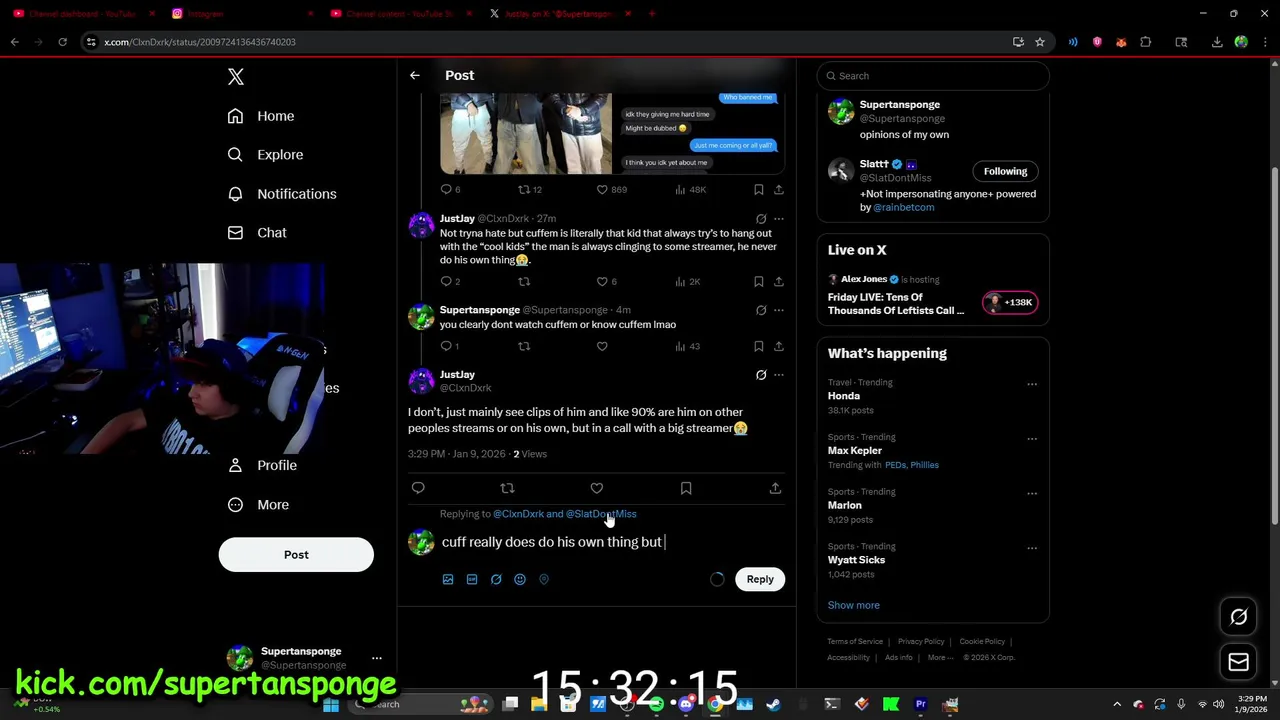Open the @rainbetcom link
Screen dimensions: 1280x720
904,208
